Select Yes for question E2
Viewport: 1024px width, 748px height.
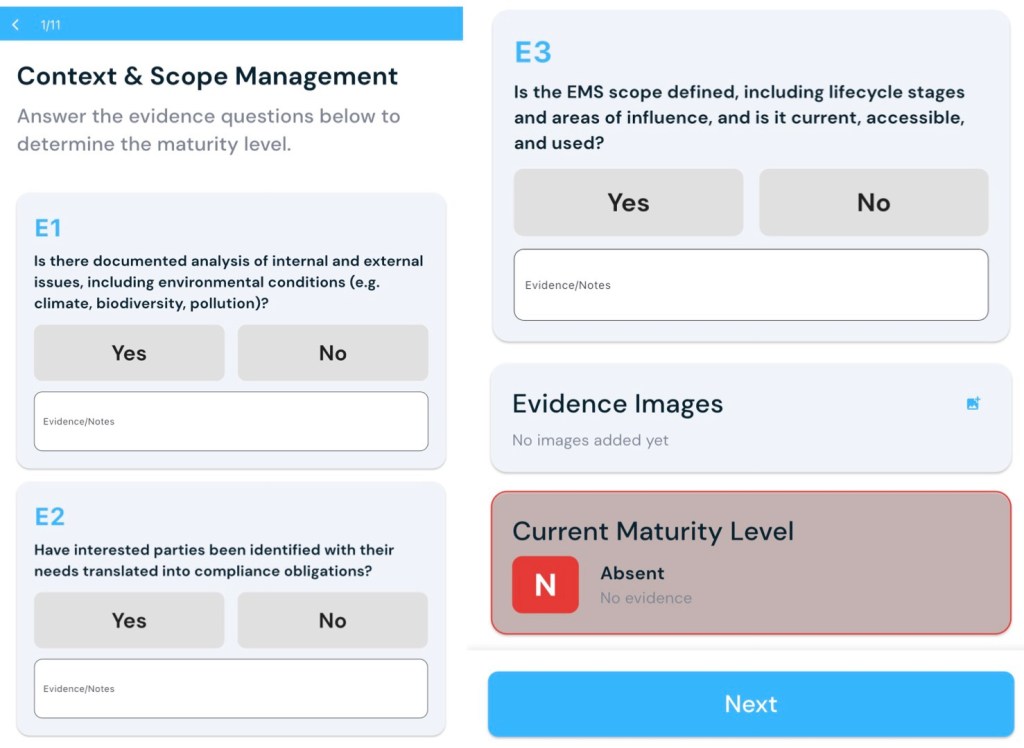129,620
